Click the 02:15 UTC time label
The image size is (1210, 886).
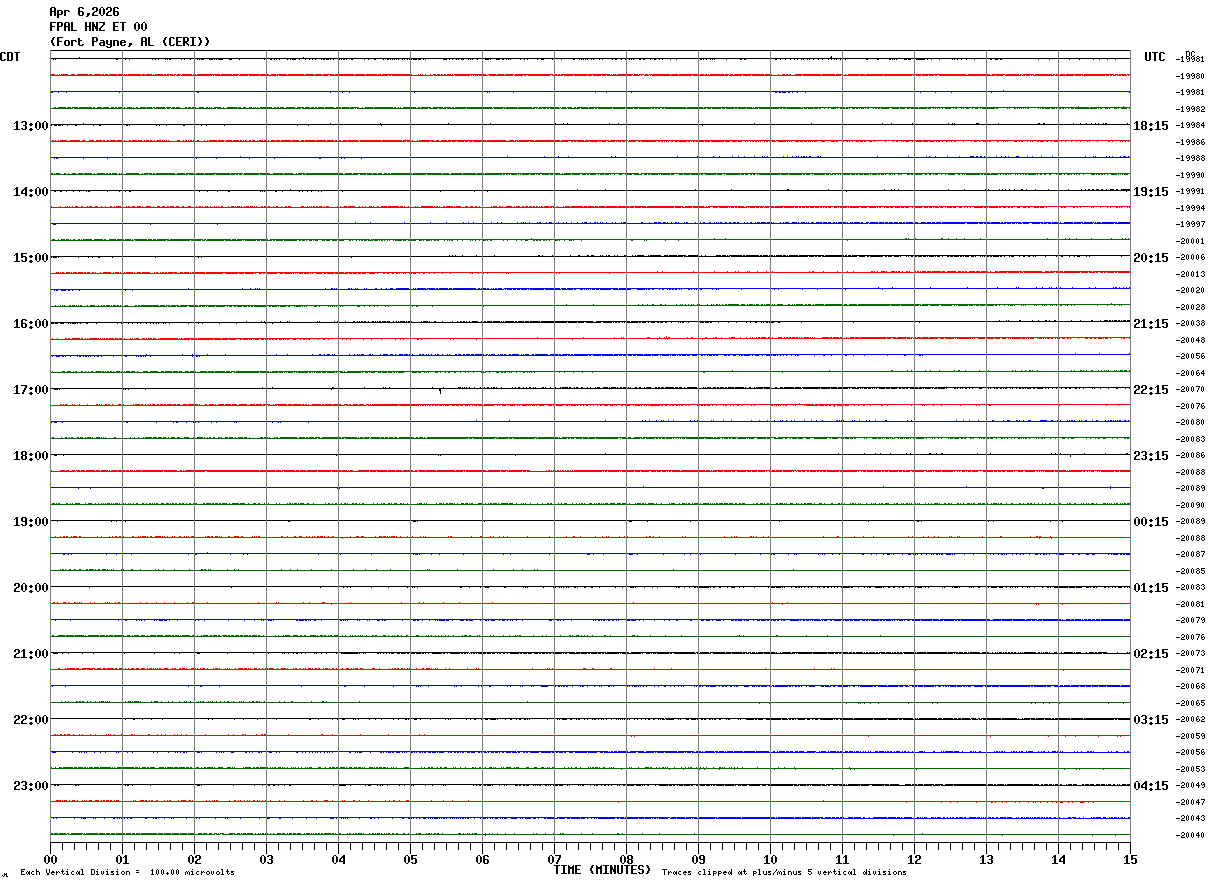coord(1150,654)
